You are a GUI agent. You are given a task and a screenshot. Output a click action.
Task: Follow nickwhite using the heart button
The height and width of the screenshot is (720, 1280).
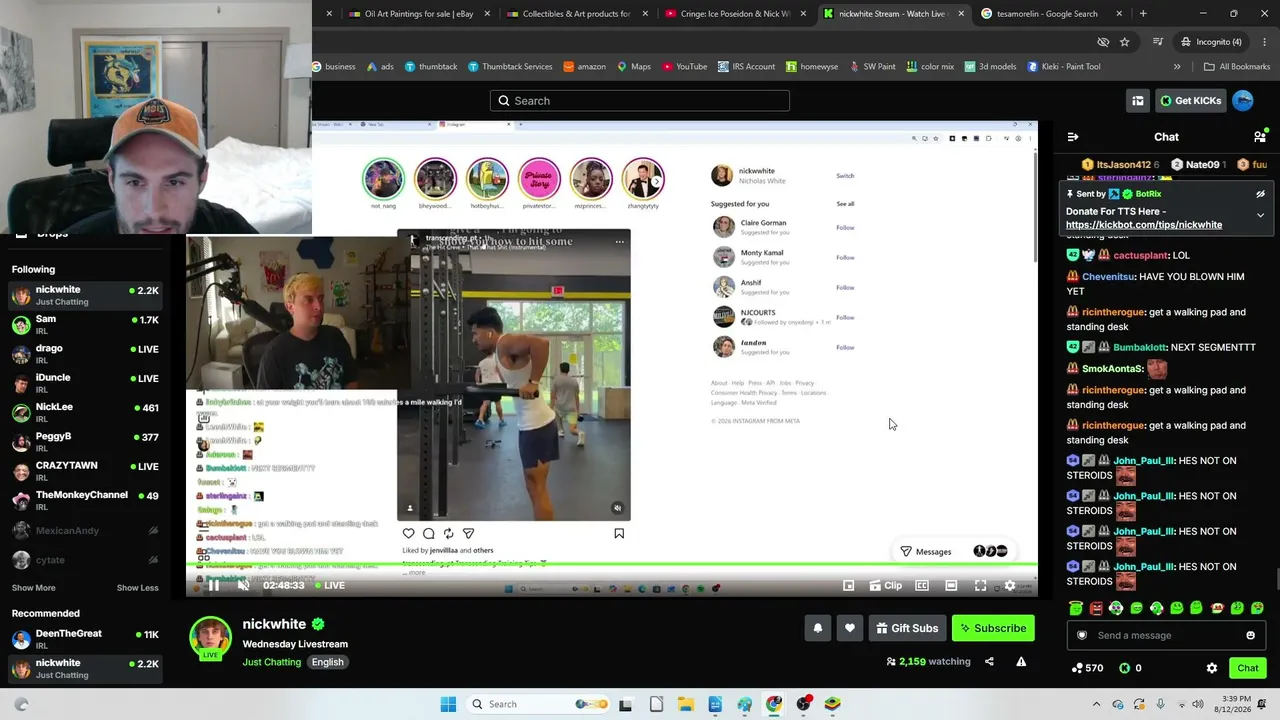850,628
